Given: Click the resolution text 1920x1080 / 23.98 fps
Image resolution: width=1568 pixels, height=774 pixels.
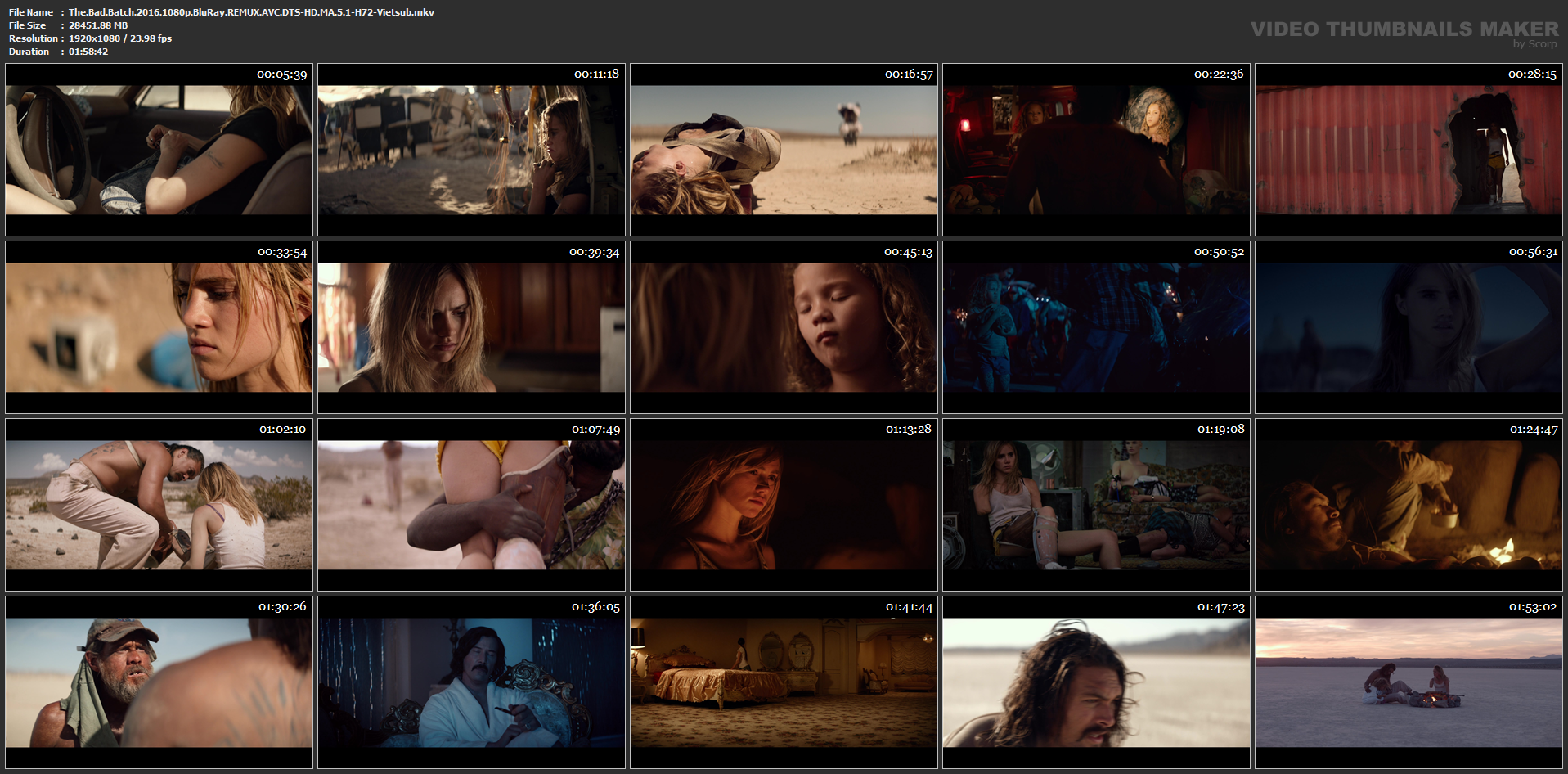Looking at the screenshot, I should [120, 38].
